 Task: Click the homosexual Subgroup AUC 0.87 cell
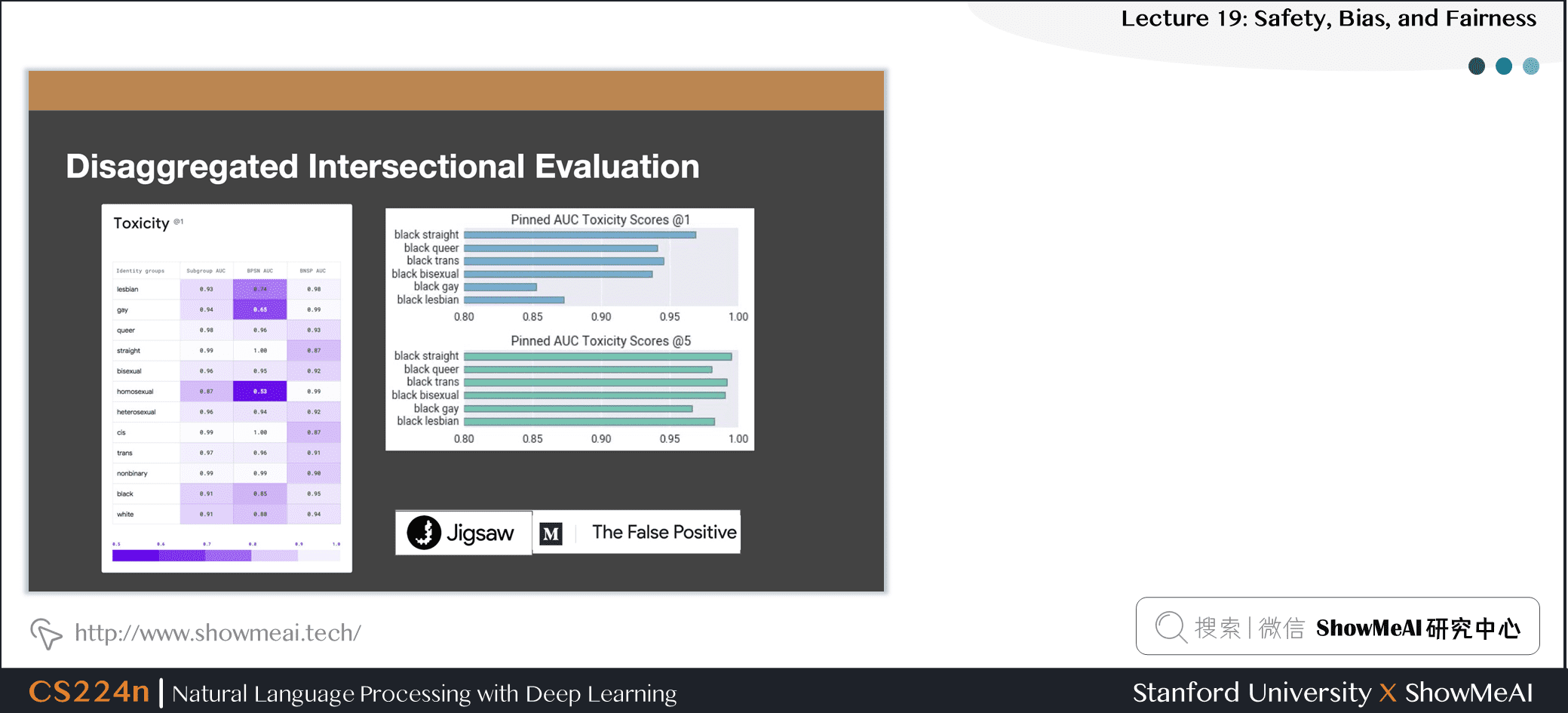(x=206, y=391)
